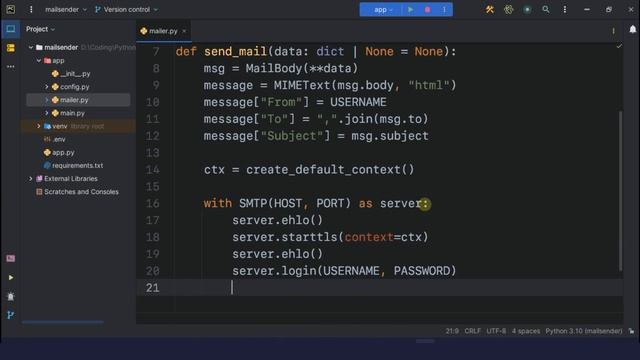Open the Version control dropdown
This screenshot has height=360, width=640.
[126, 9]
